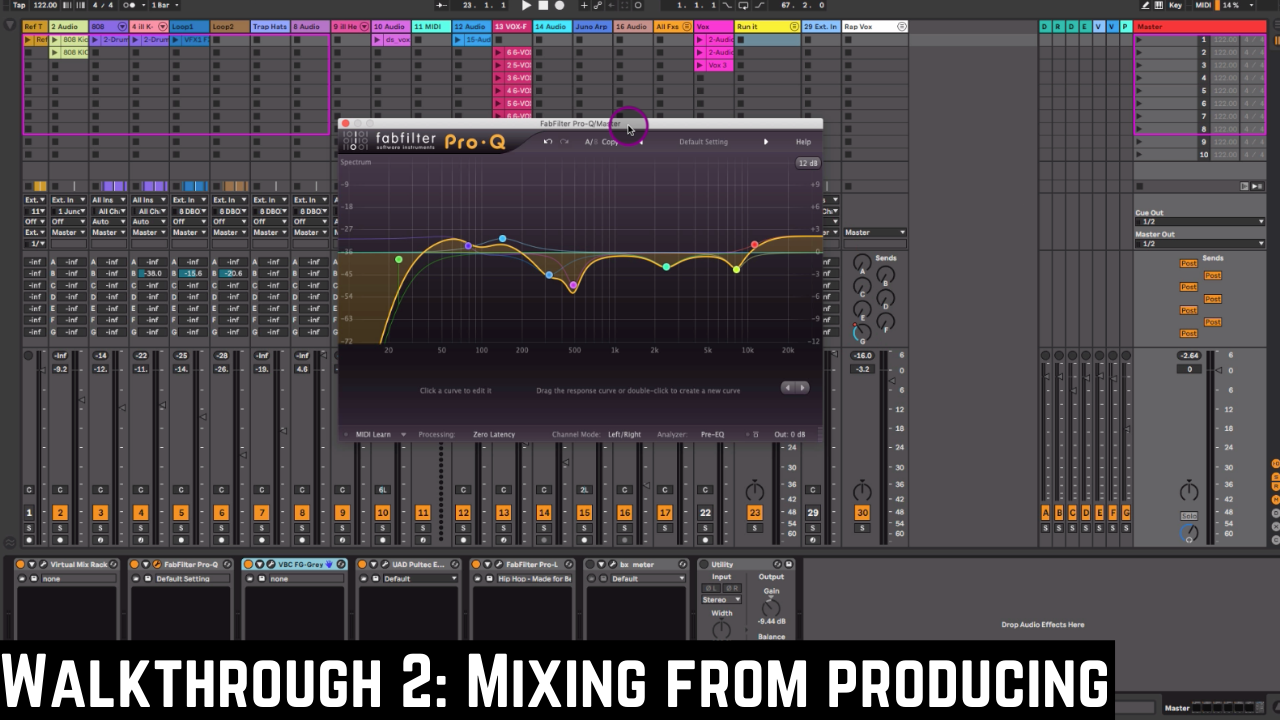1280x720 pixels.
Task: Adjust the Pro-Q Out 0 dB gain
Action: pyautogui.click(x=790, y=434)
